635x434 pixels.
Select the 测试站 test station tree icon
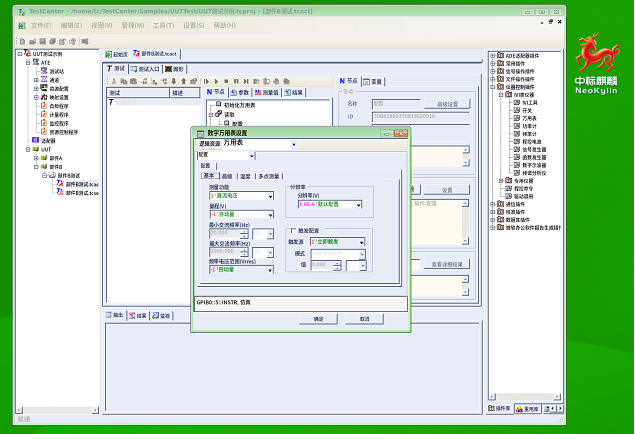[x=45, y=71]
